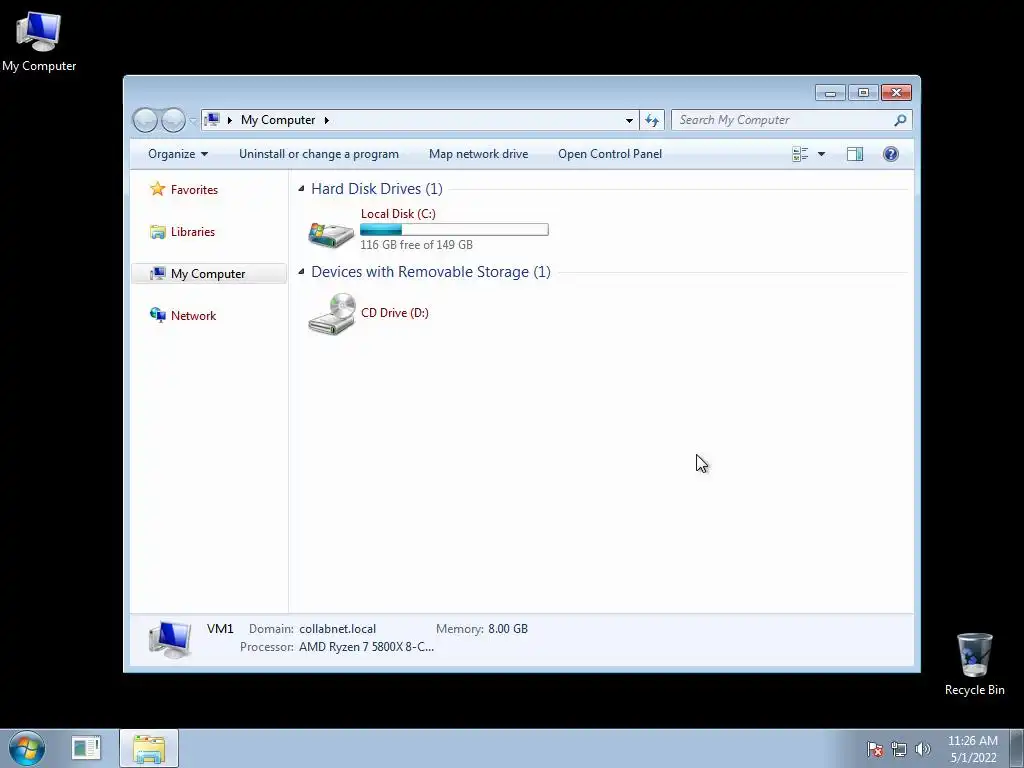
Task: Select Network in the navigation pane
Action: [193, 315]
